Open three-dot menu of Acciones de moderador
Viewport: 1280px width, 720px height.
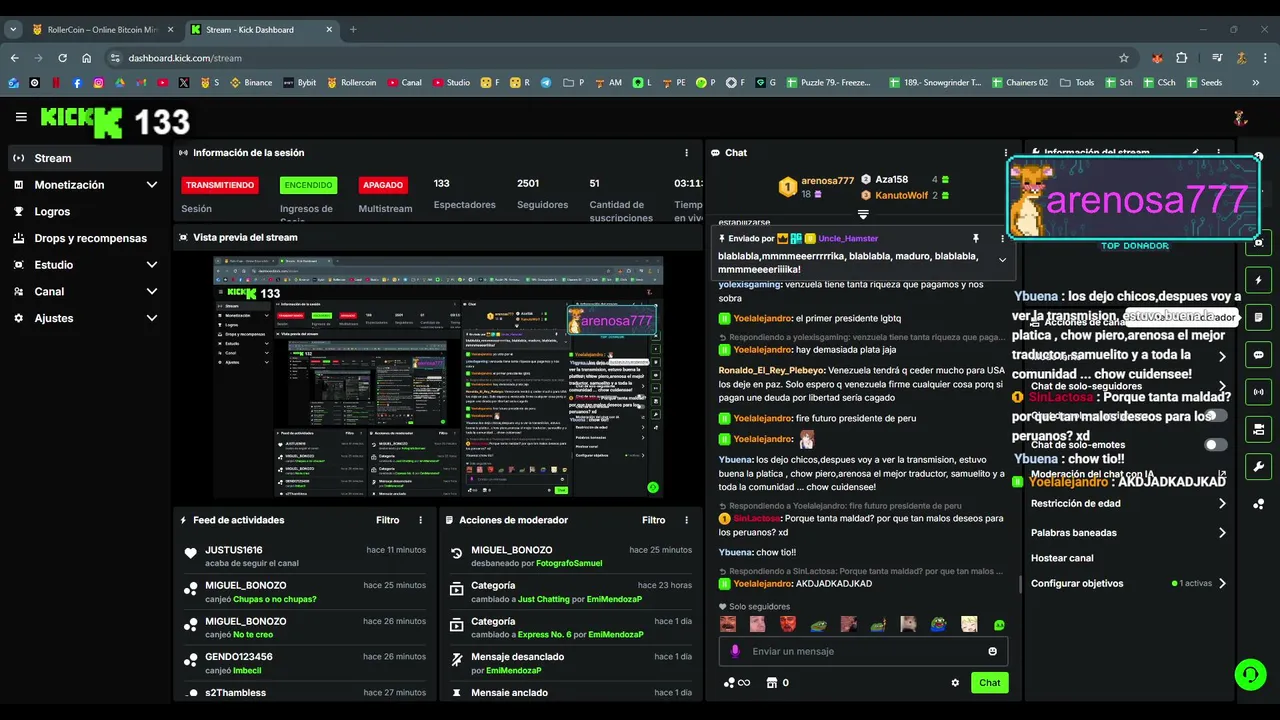[x=686, y=520]
